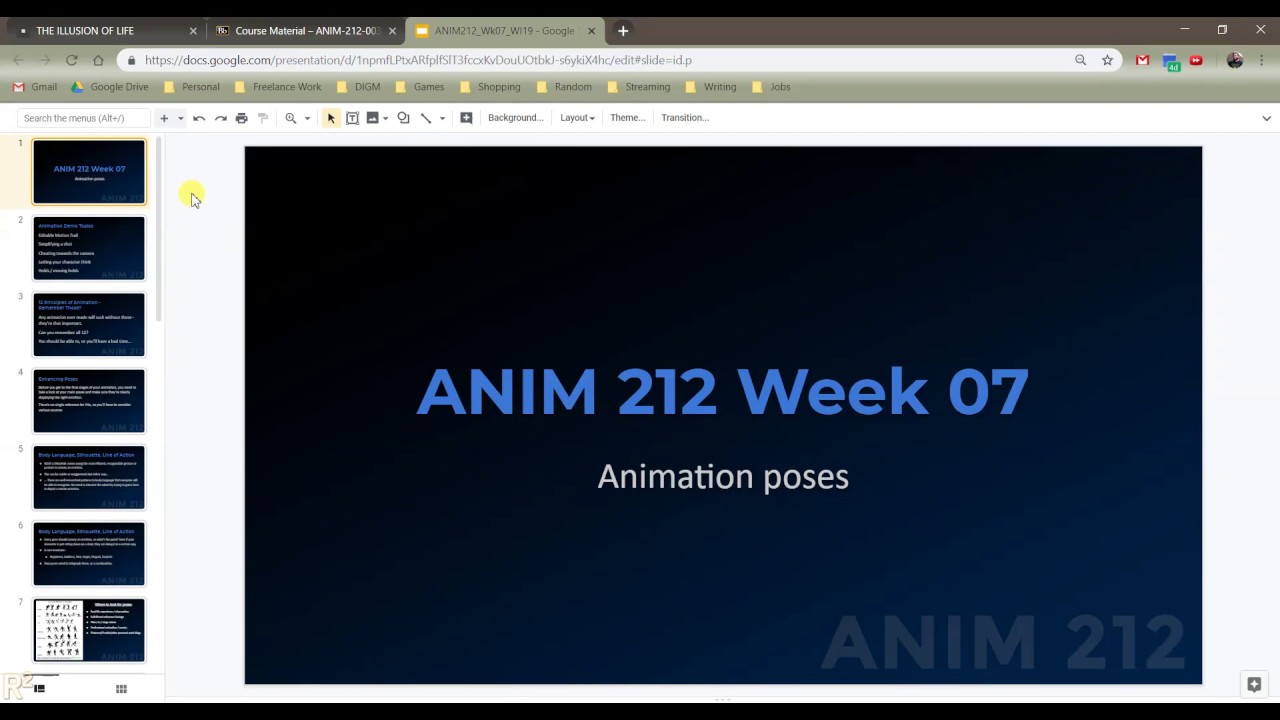The width and height of the screenshot is (1280, 720).
Task: Navigate back in browser
Action: pos(18,60)
